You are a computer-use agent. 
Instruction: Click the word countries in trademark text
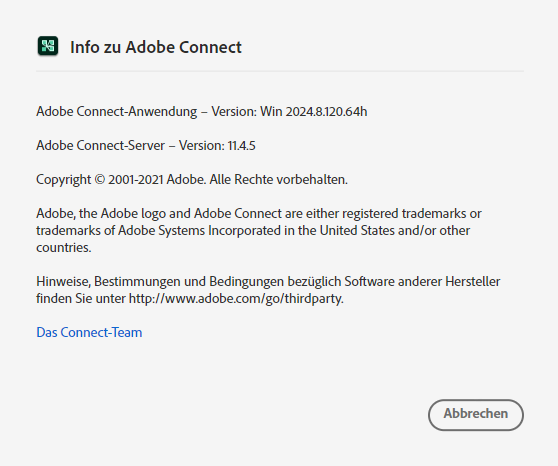pos(64,247)
